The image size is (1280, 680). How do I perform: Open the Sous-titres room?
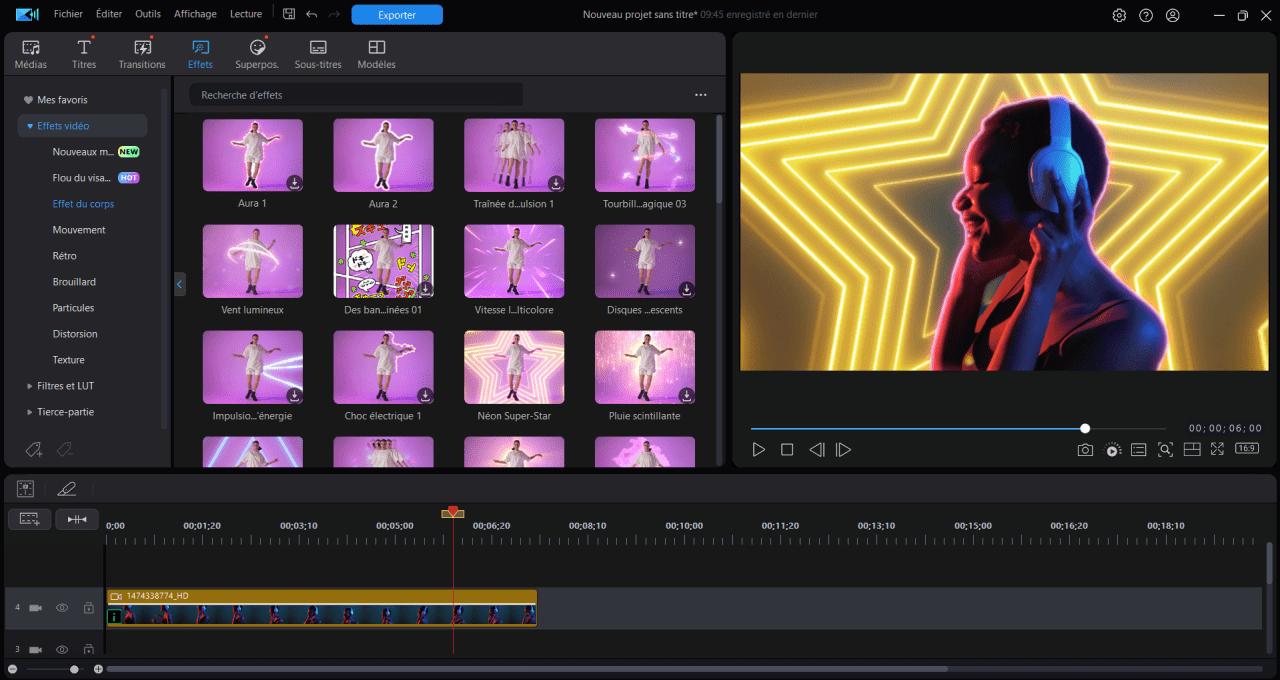[x=318, y=54]
